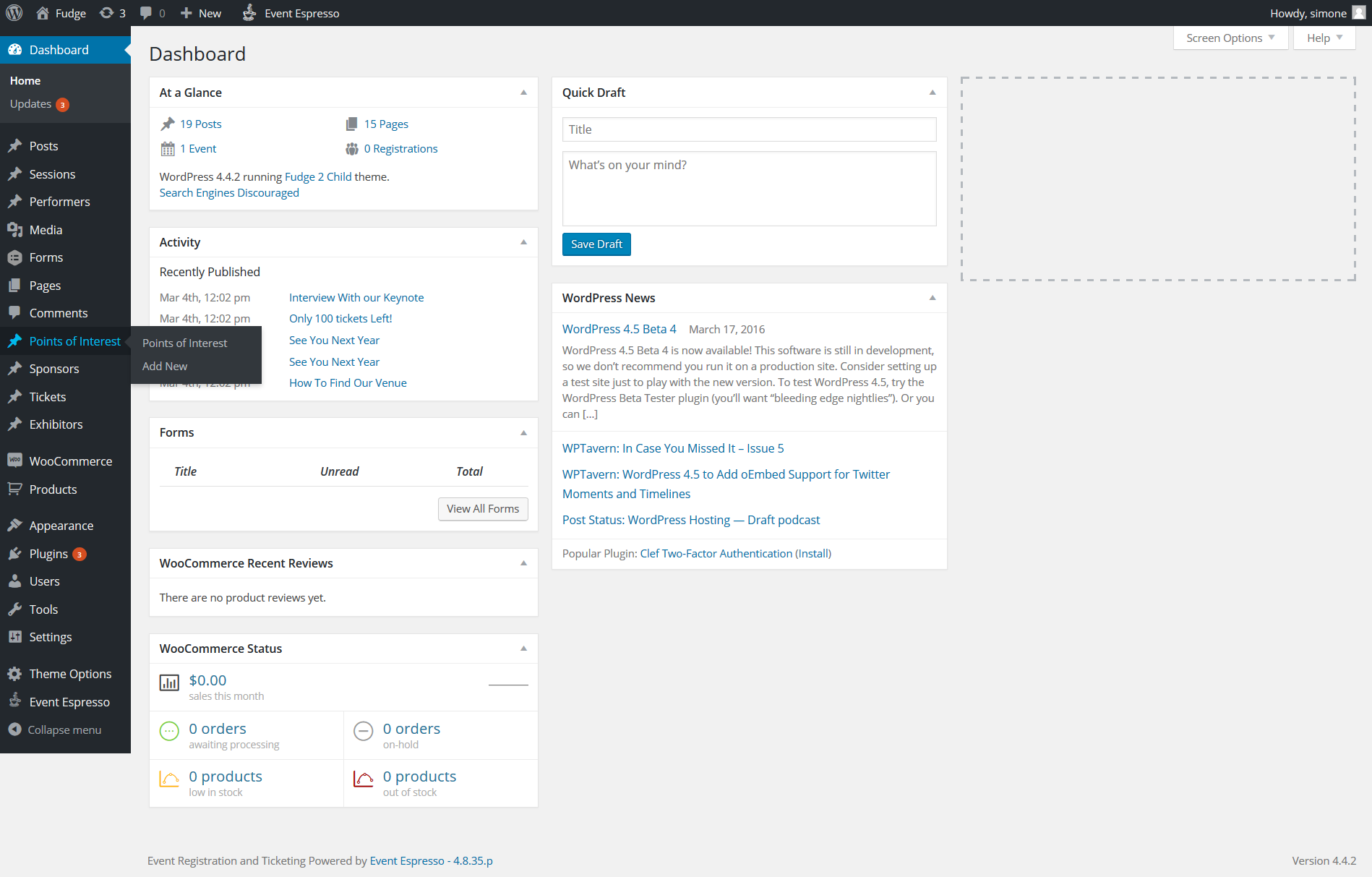The height and width of the screenshot is (877, 1372).
Task: Click the Tools wrench icon in sidebar
Action: point(14,609)
